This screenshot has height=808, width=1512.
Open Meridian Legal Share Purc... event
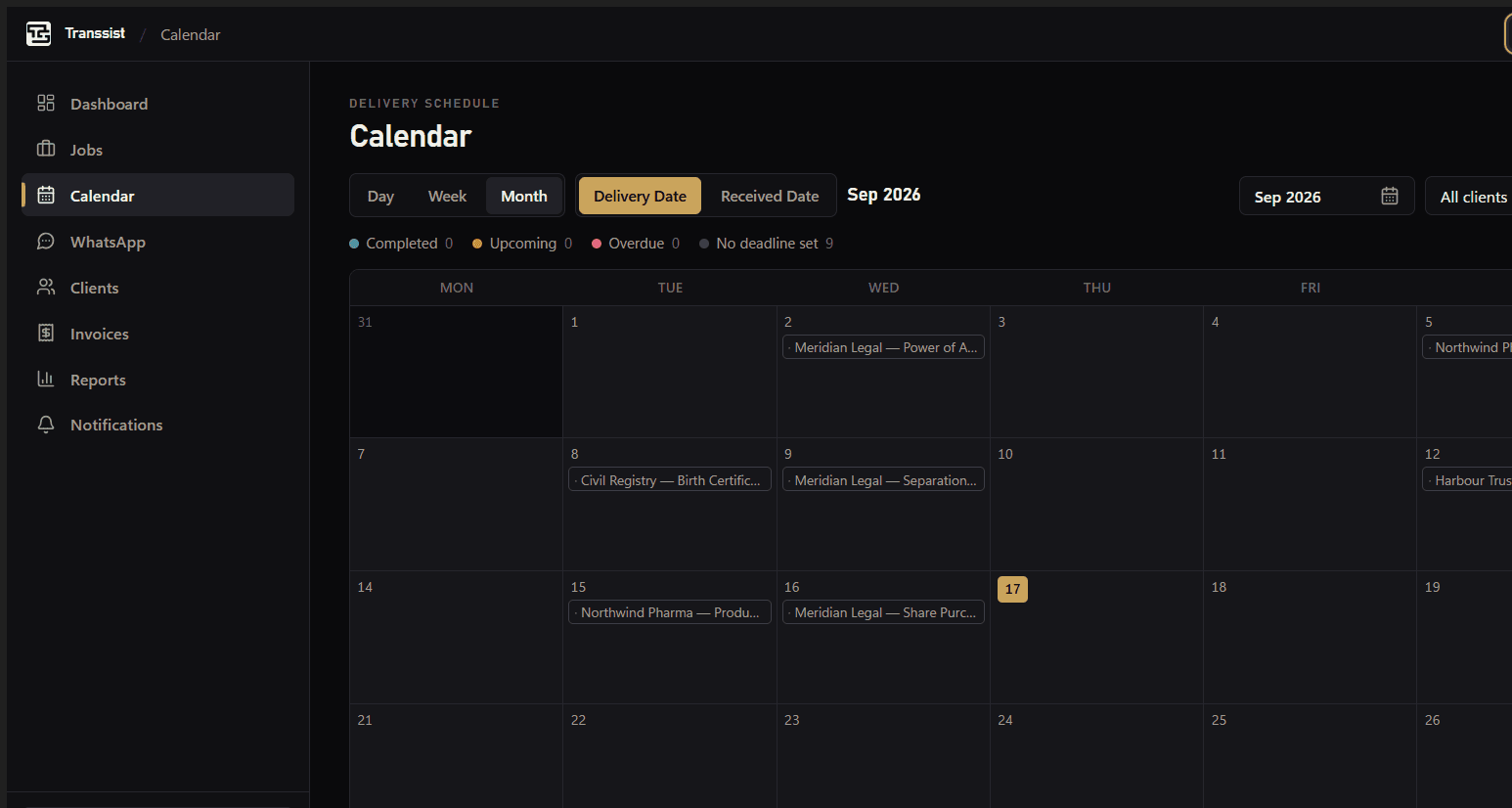(883, 612)
